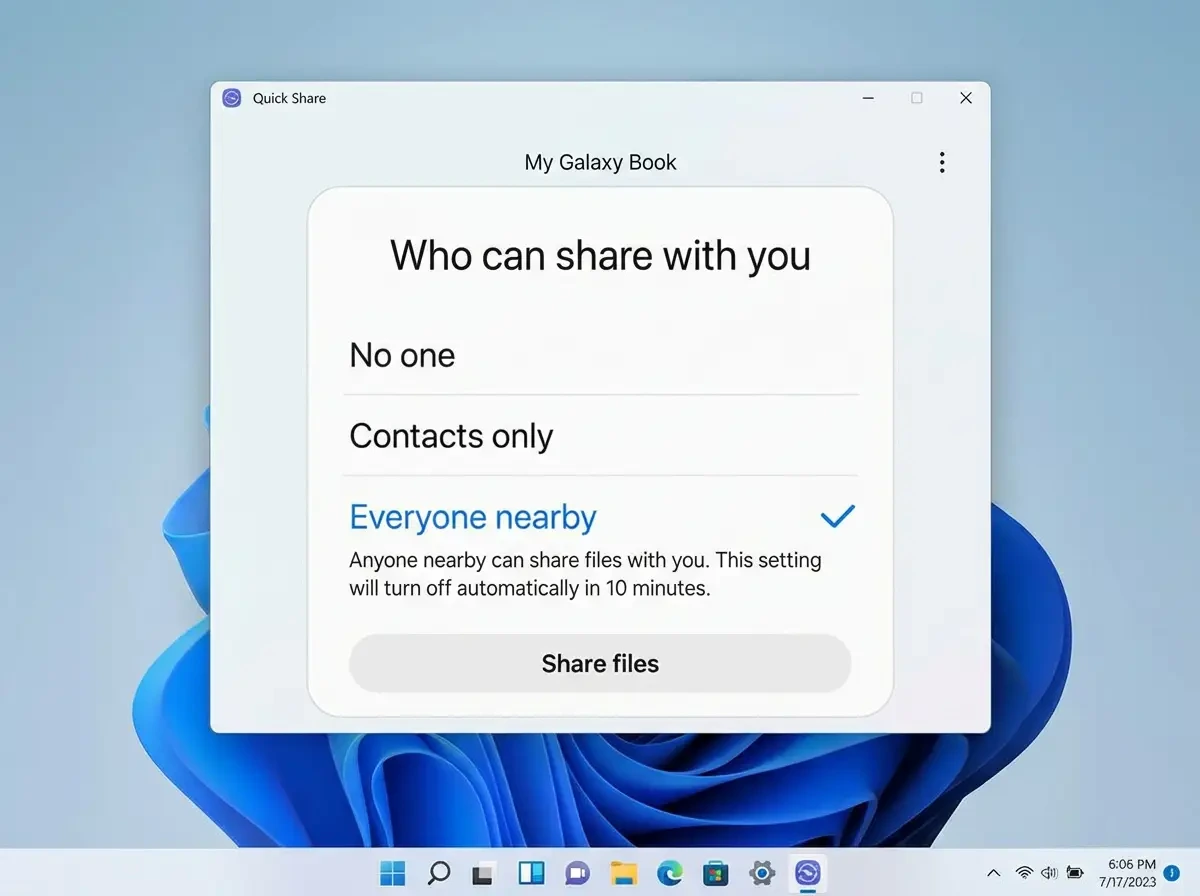Open File Explorer from taskbar
This screenshot has width=1200, height=896.
pos(624,873)
